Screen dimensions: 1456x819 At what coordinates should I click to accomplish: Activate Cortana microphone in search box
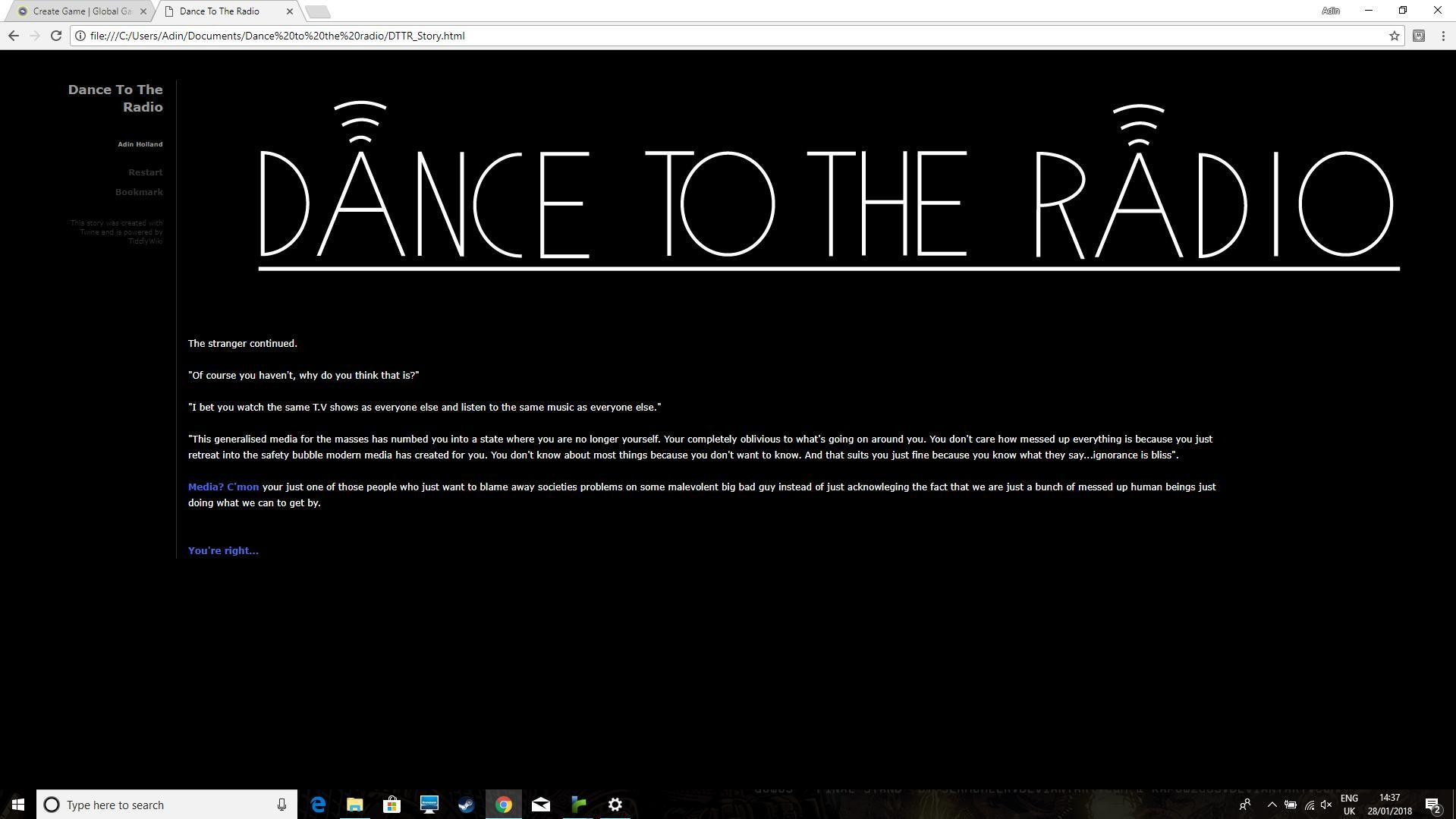[x=281, y=805]
